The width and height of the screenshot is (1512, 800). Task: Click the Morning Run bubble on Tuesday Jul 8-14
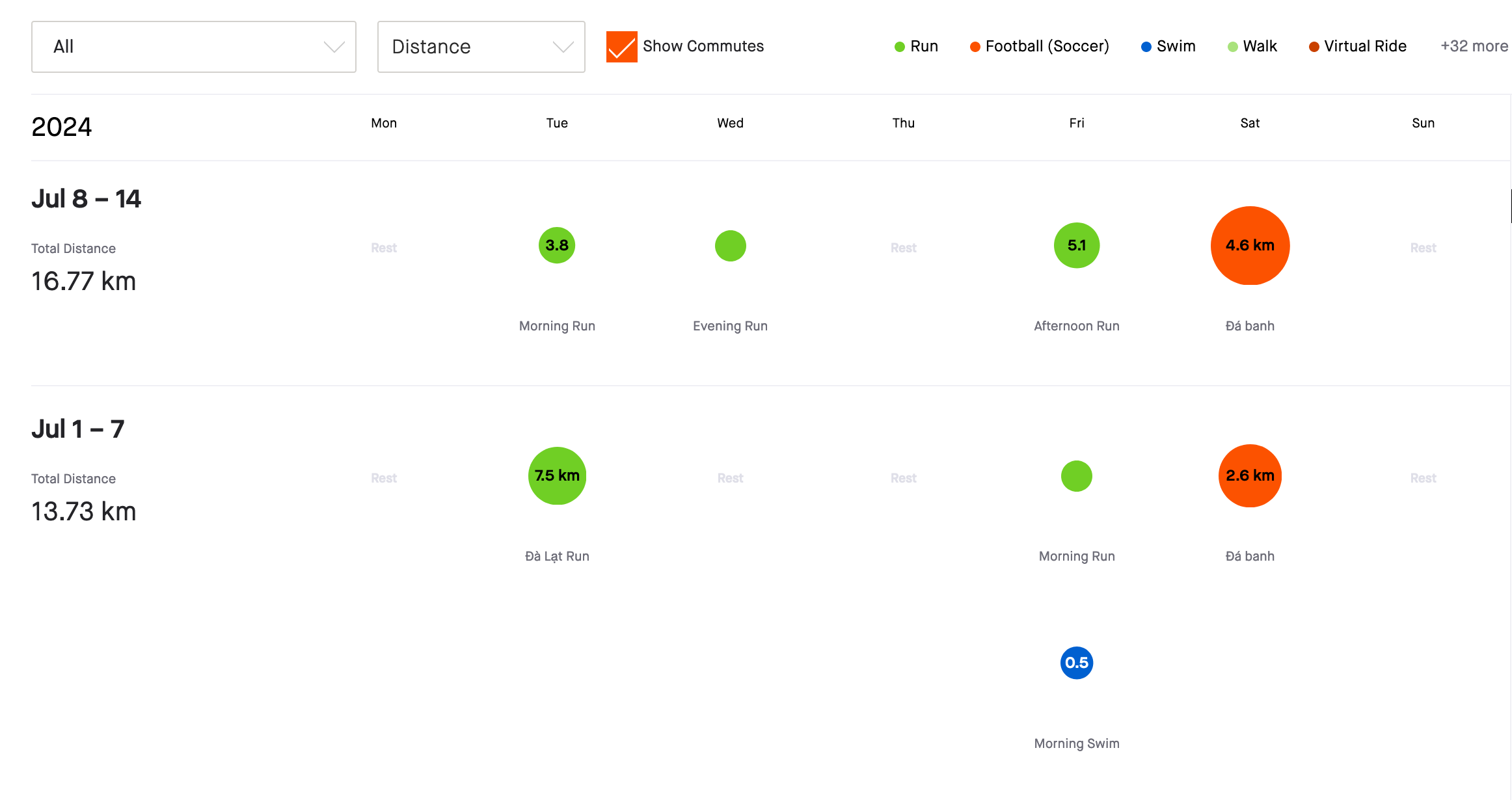(x=556, y=245)
